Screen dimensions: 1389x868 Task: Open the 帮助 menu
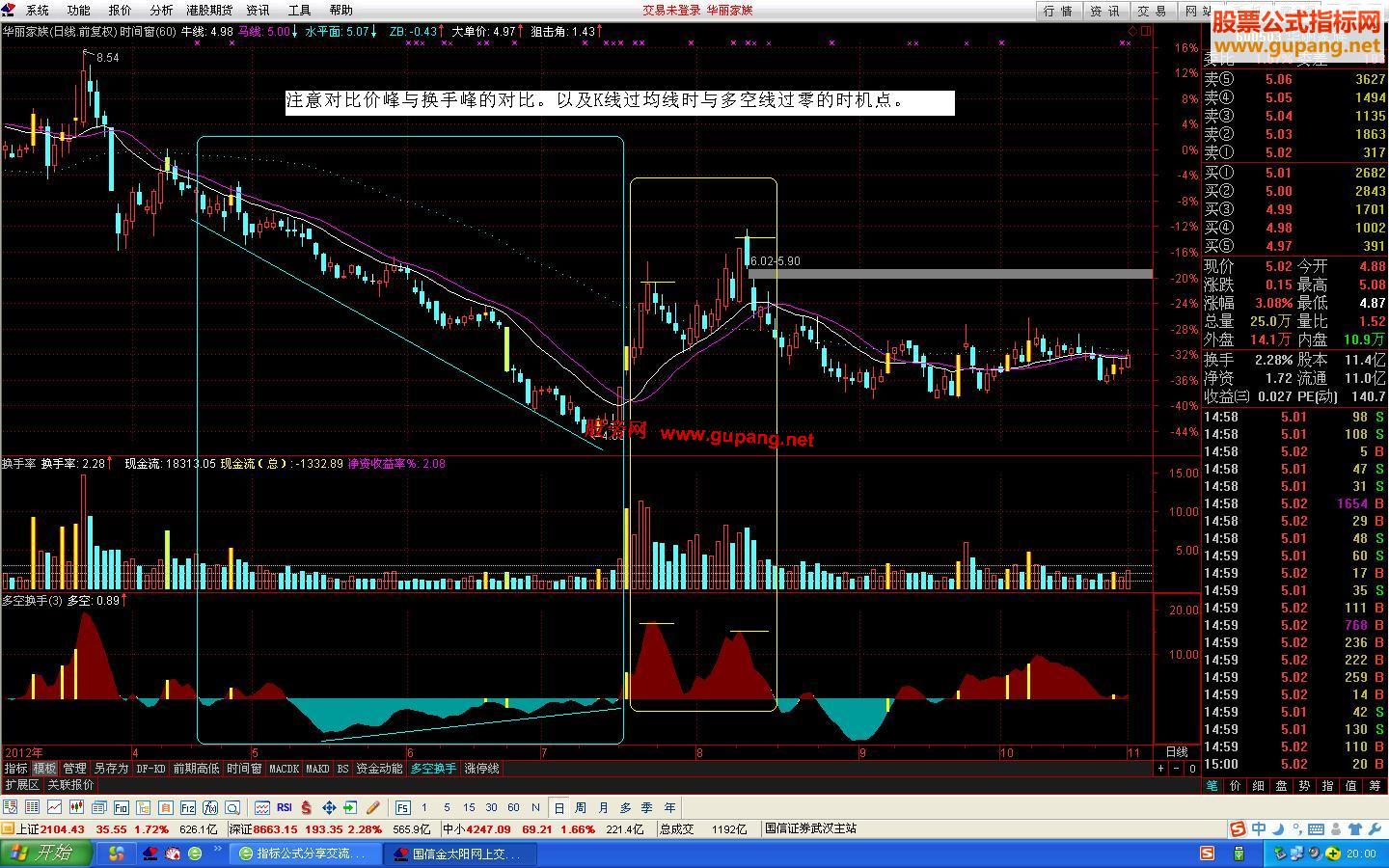click(340, 11)
